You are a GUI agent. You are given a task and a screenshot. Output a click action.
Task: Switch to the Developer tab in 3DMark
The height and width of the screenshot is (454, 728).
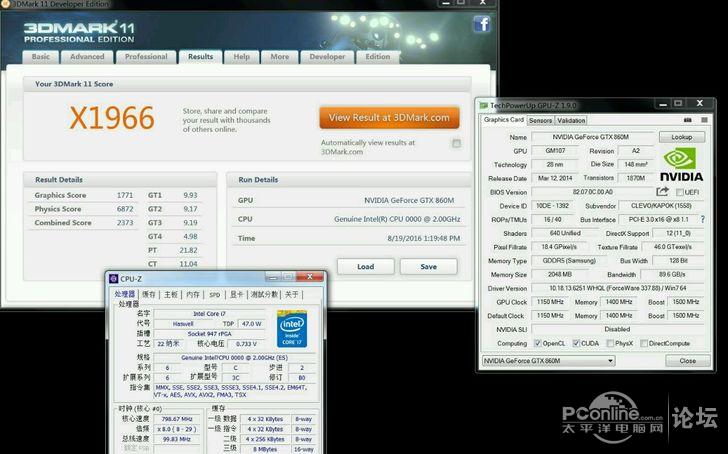tap(327, 57)
